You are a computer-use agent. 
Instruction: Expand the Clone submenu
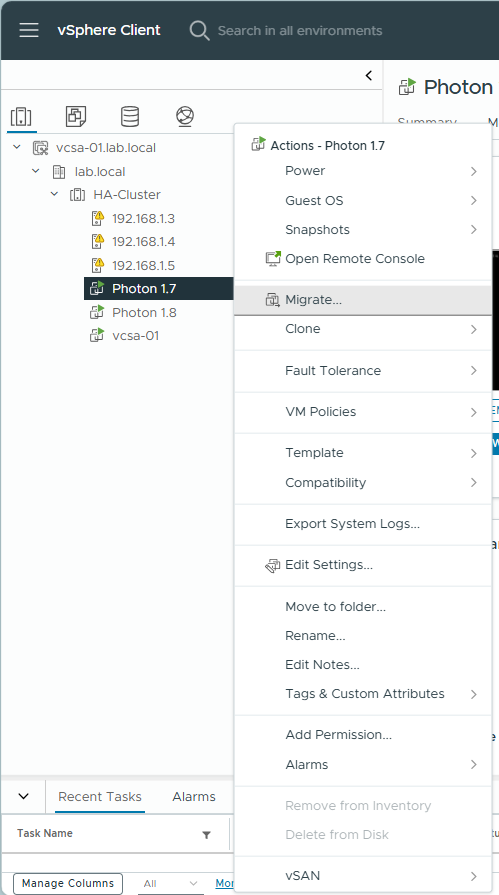click(363, 329)
